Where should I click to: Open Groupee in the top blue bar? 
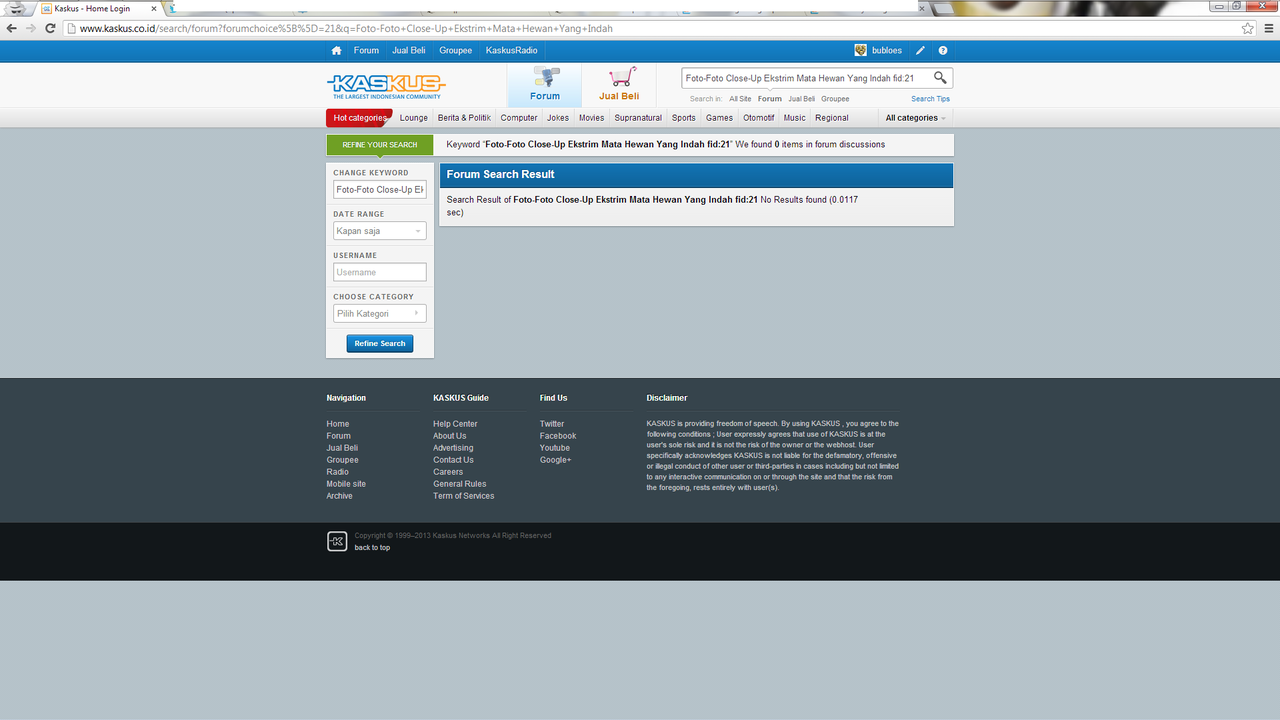[455, 51]
